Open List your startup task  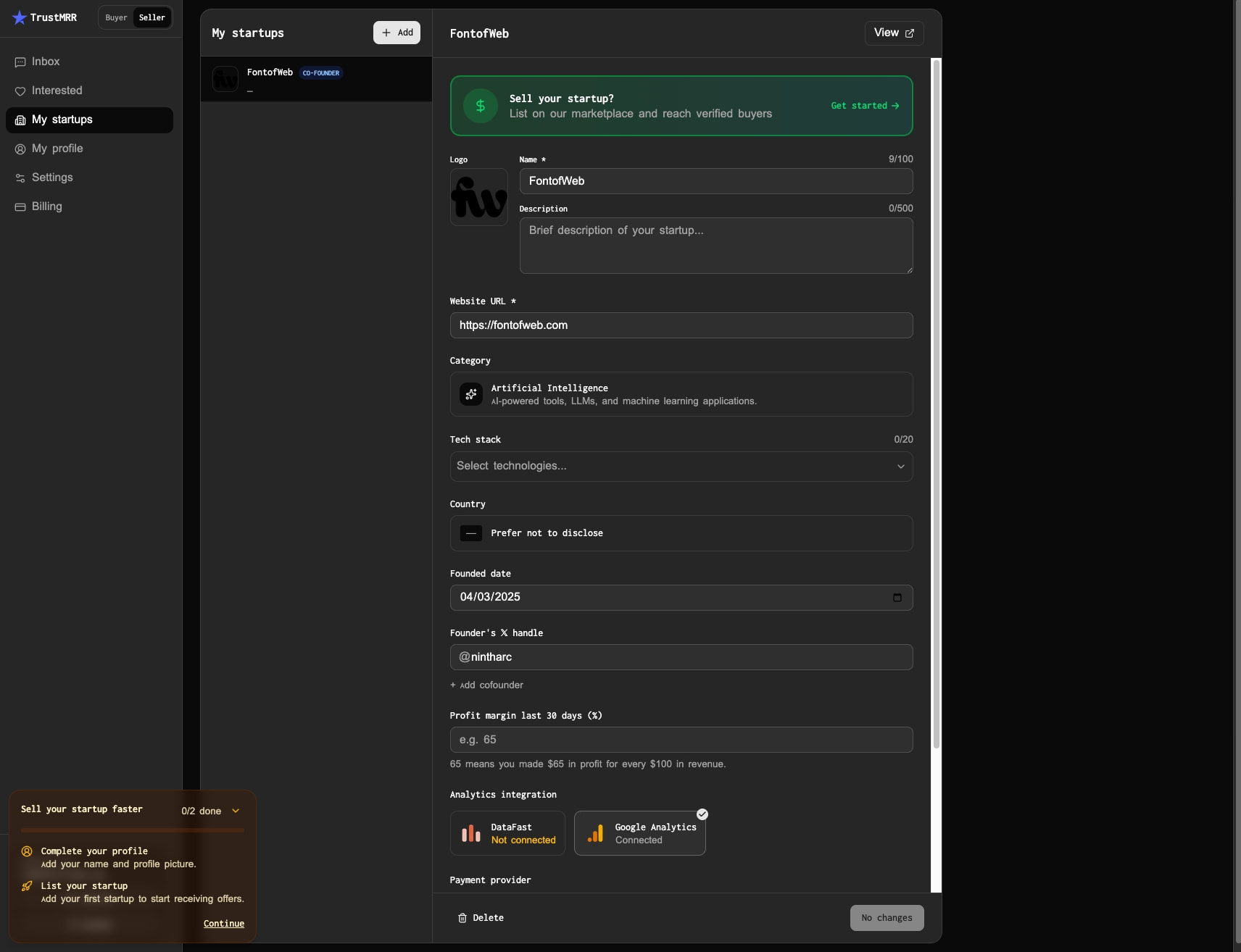[133, 893]
